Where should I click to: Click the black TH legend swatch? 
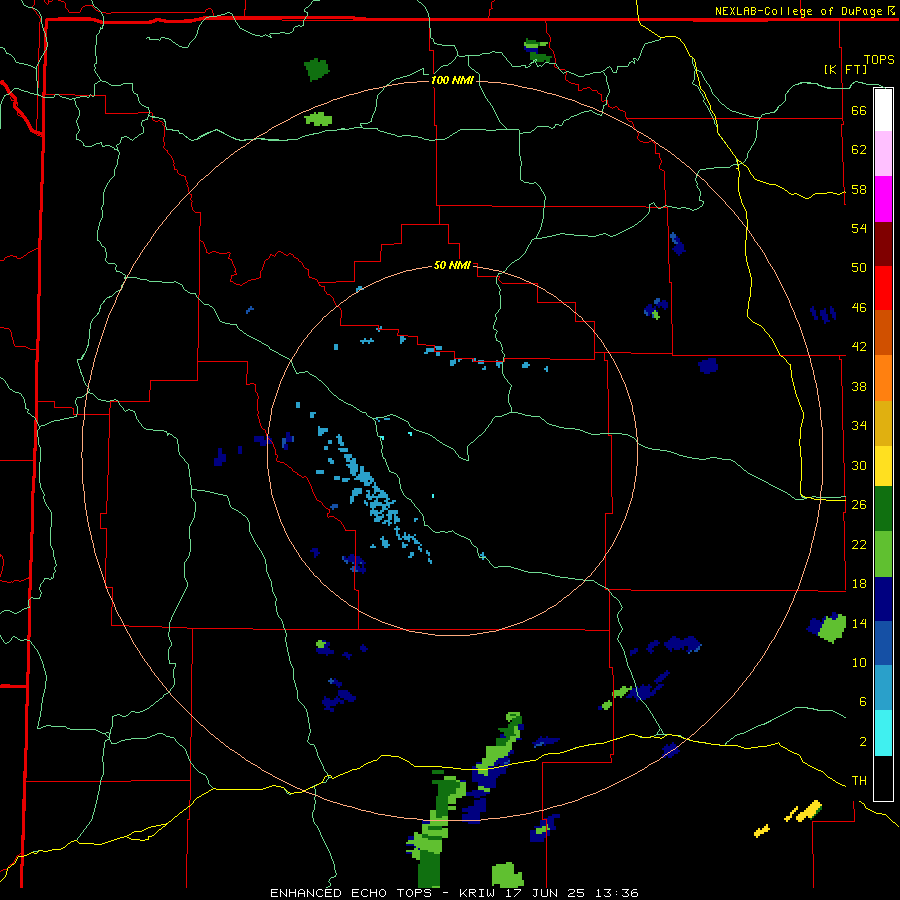pos(883,778)
